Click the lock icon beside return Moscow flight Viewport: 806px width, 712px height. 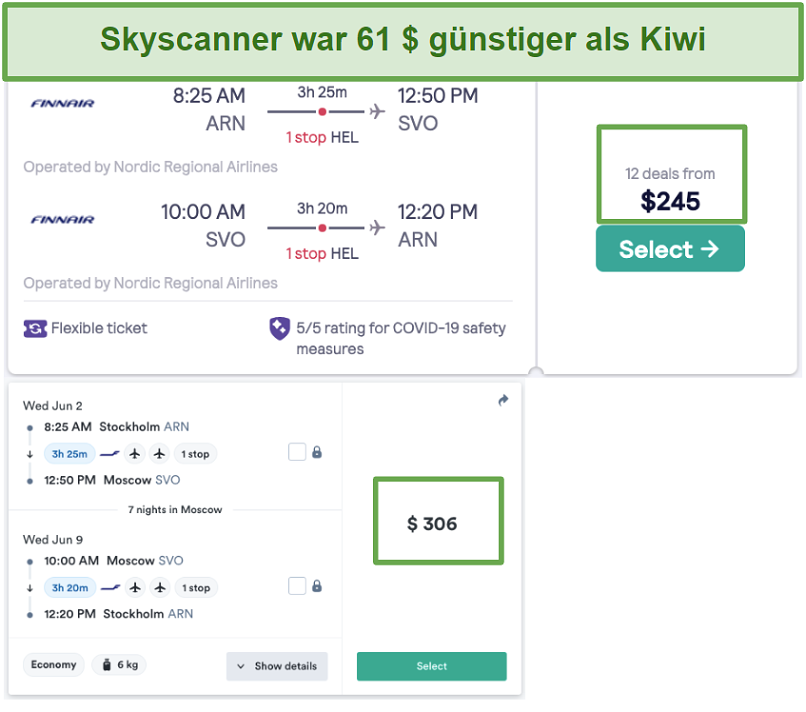coord(317,587)
